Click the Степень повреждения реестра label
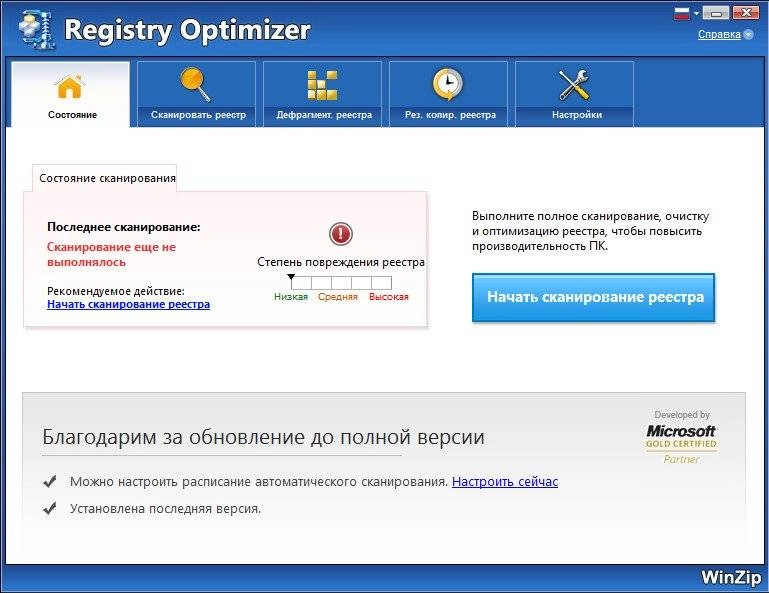The width and height of the screenshot is (769, 593). point(341,262)
